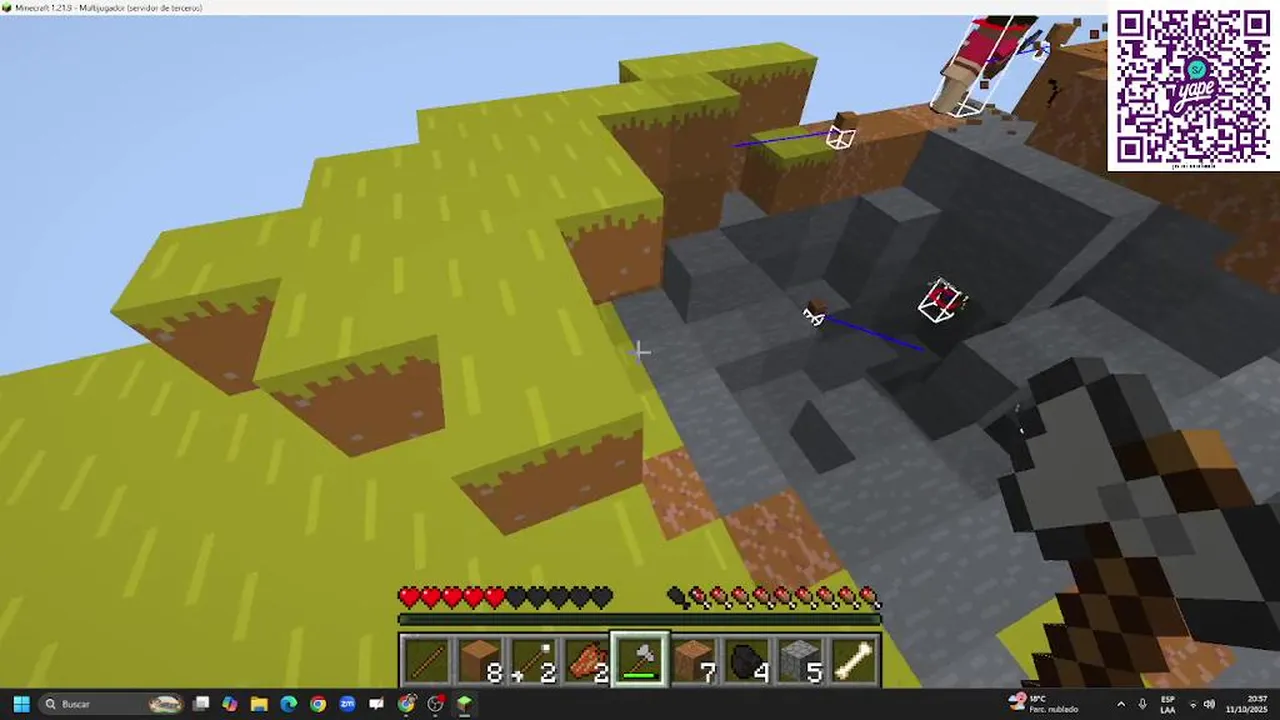Open File Explorer from the taskbar

[x=259, y=704]
